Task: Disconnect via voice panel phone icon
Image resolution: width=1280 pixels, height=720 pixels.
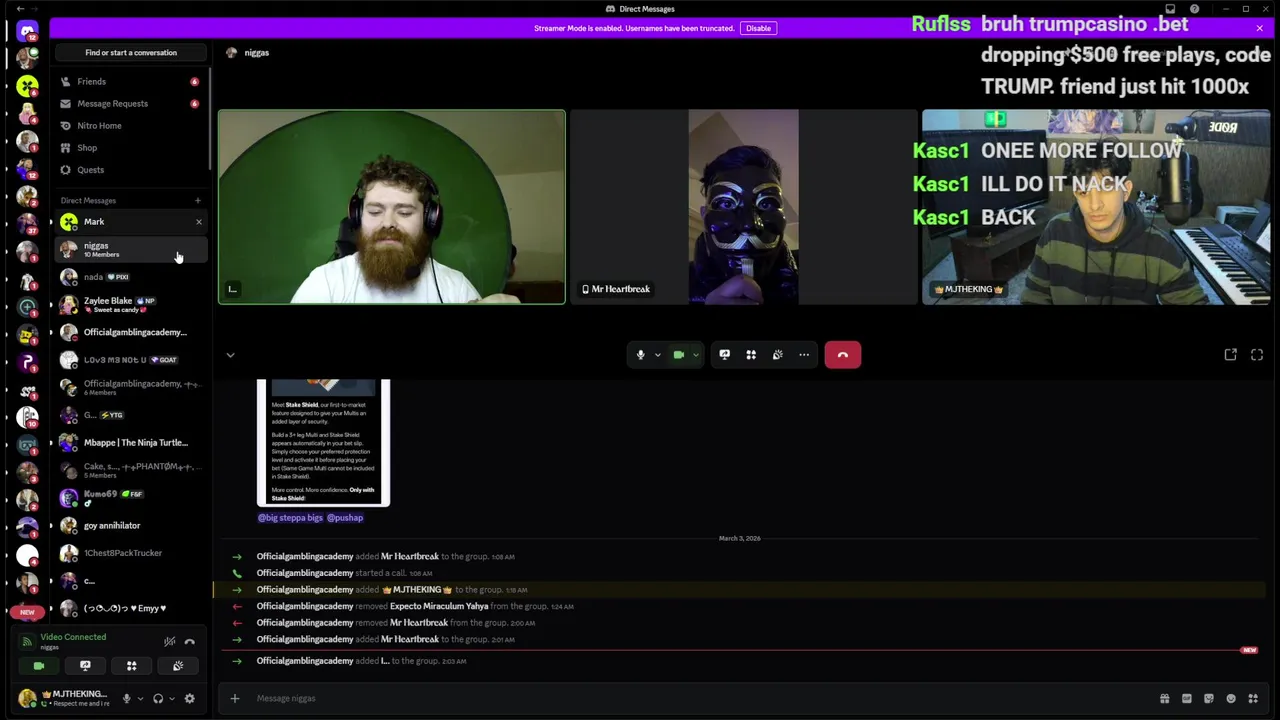Action: pyautogui.click(x=189, y=642)
